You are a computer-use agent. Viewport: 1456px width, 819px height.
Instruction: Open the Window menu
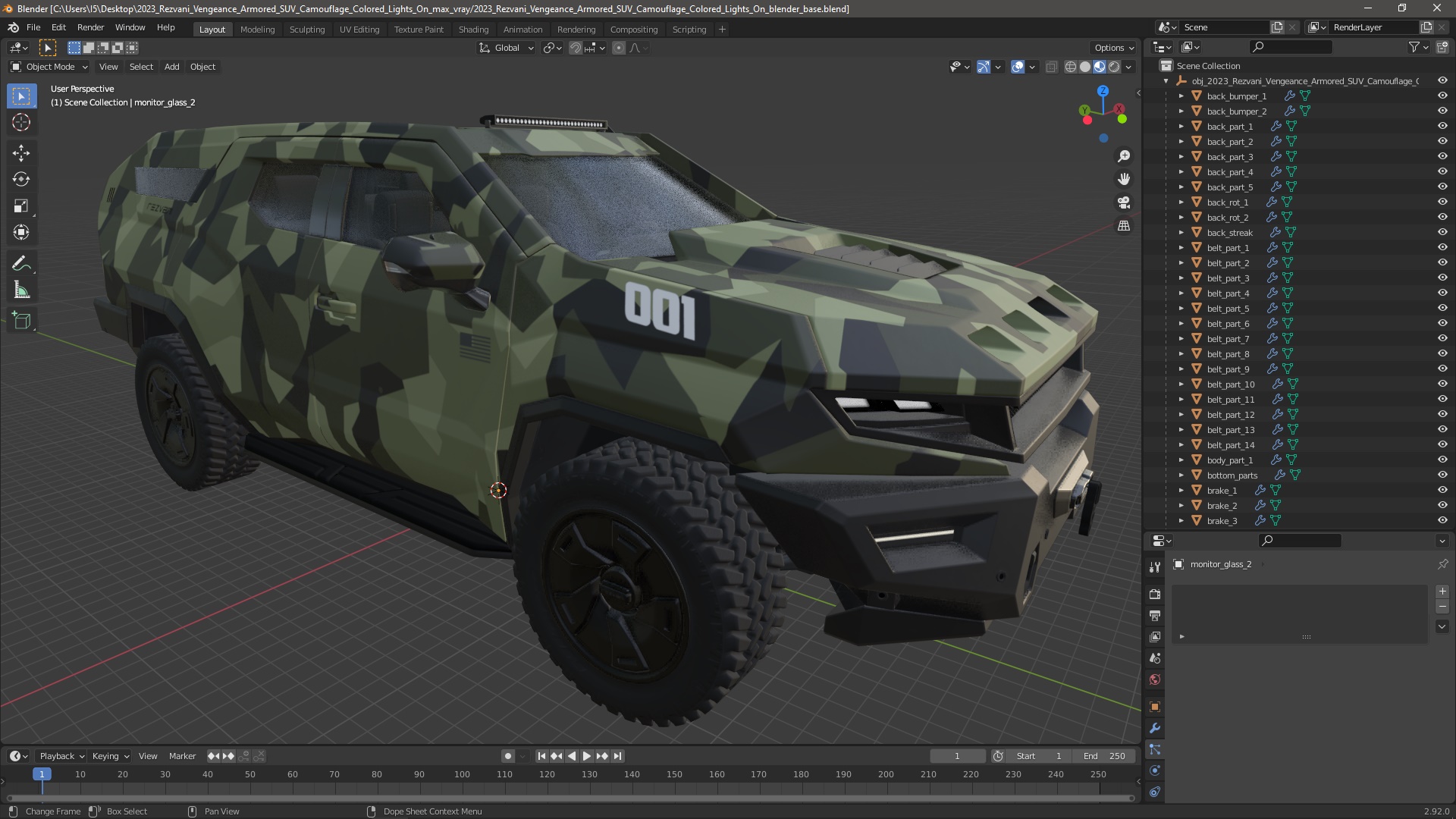130,27
